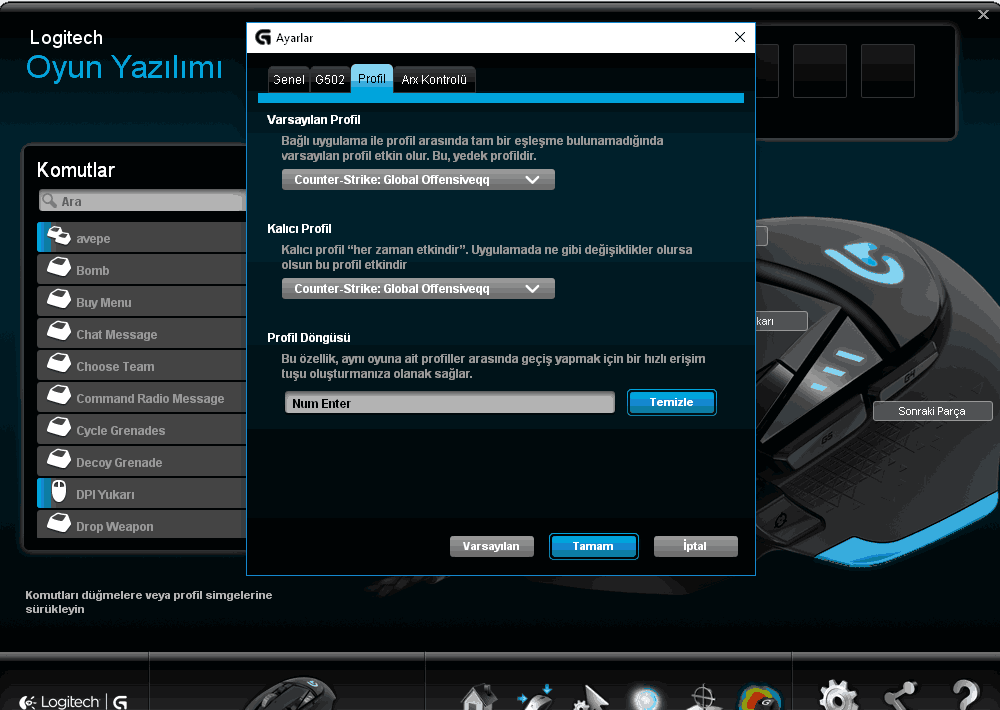Select the DPI Yukarı command text
Screen dimensions: 1000x710
[105, 494]
